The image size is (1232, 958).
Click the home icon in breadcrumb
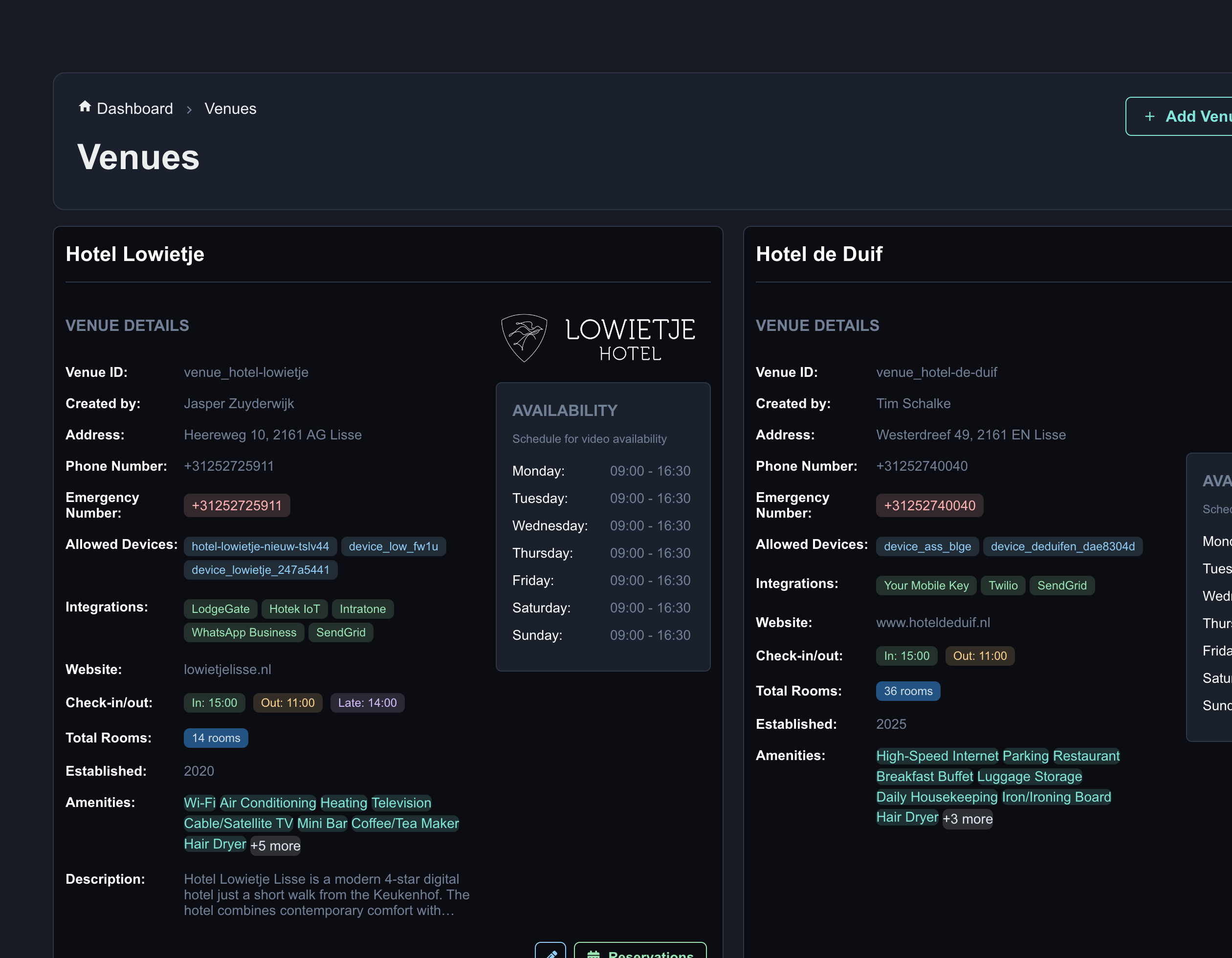(85, 107)
